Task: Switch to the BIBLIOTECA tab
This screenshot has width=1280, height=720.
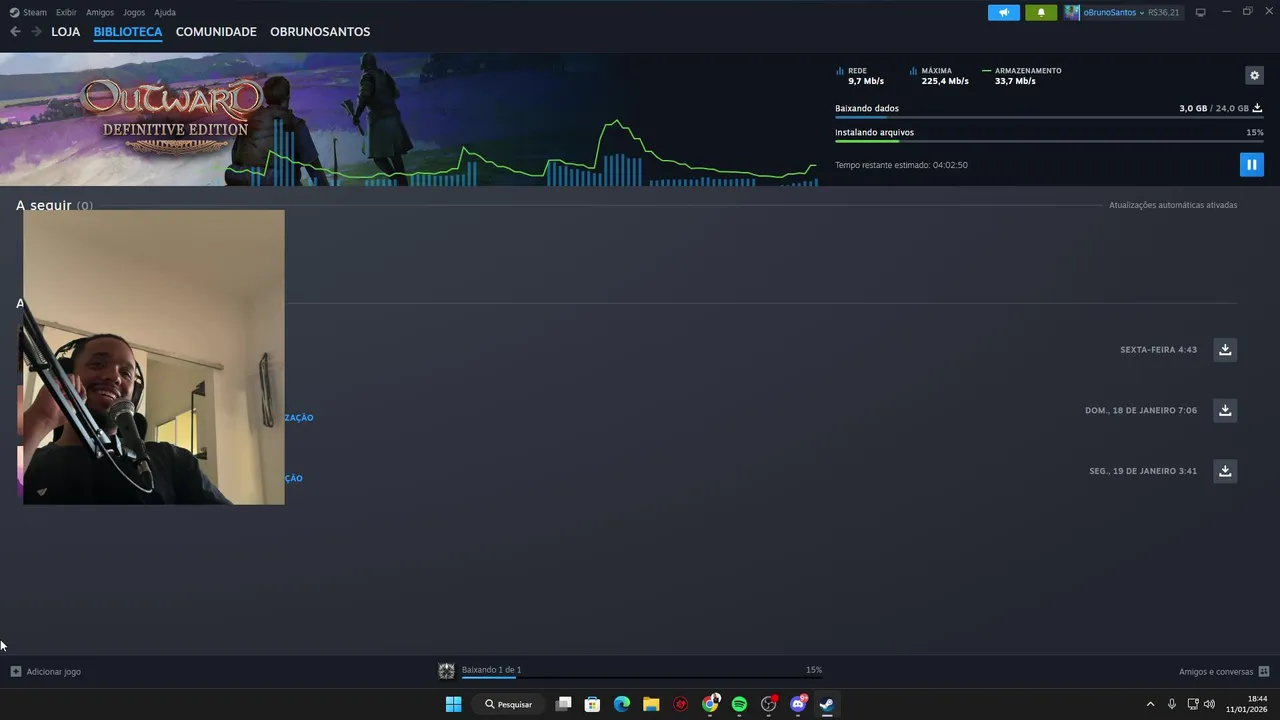Action: tap(128, 31)
